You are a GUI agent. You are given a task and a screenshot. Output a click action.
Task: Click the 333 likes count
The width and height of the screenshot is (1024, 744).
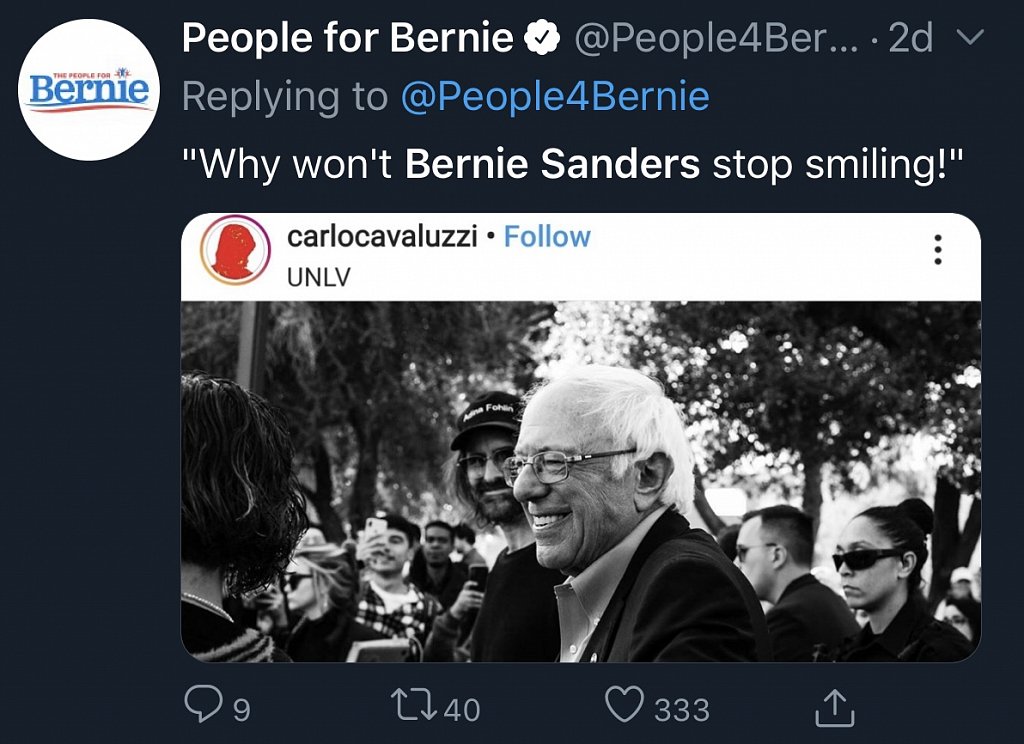point(682,710)
